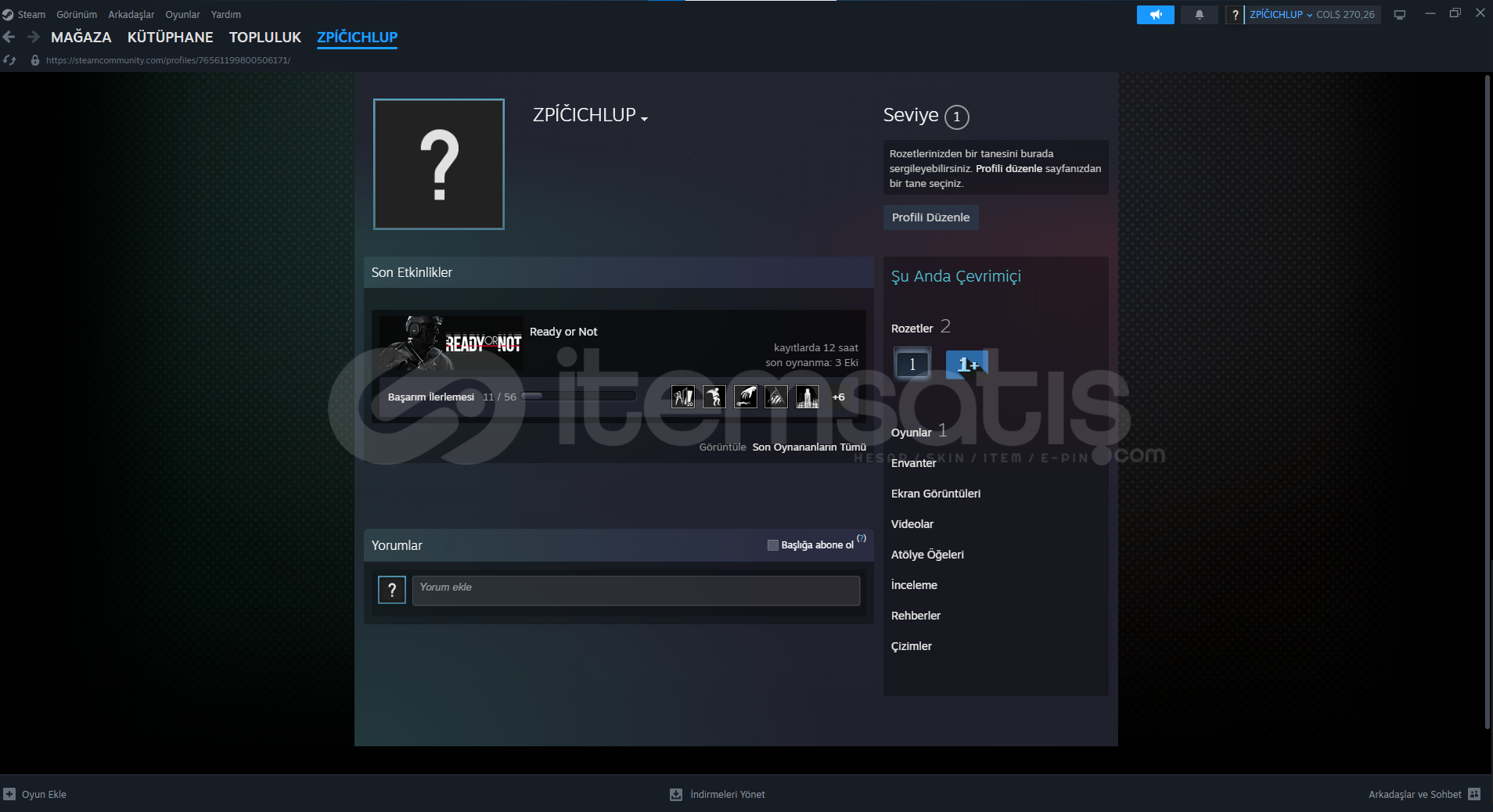Open the Atölye Öğeleri link
Viewport: 1493px width, 812px height.
pos(928,555)
